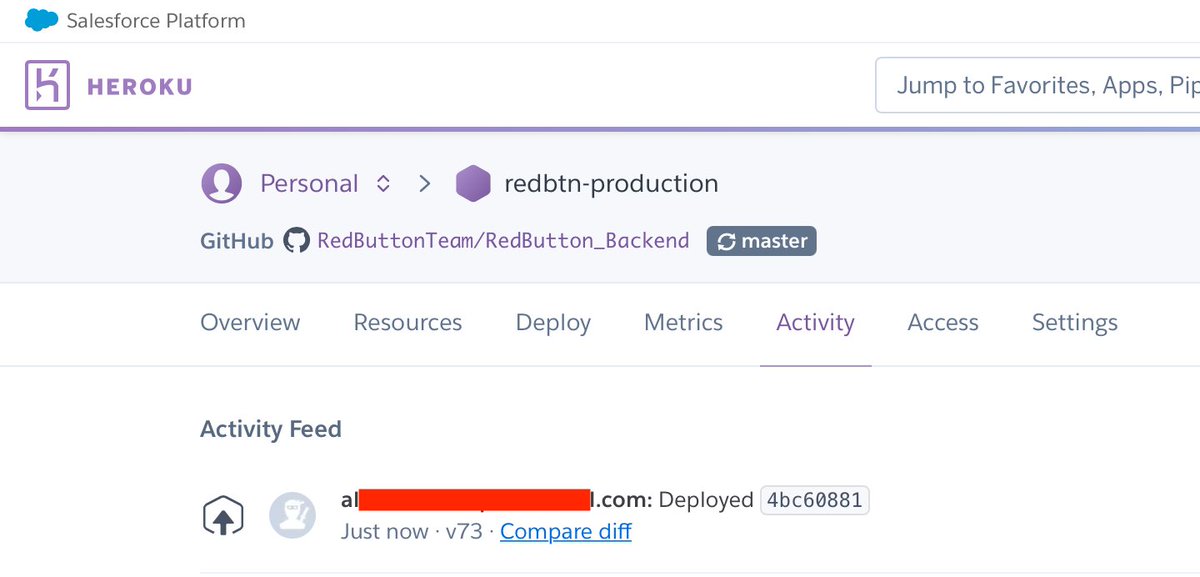Switch to the Resources tab
This screenshot has width=1200, height=577.
click(x=408, y=323)
